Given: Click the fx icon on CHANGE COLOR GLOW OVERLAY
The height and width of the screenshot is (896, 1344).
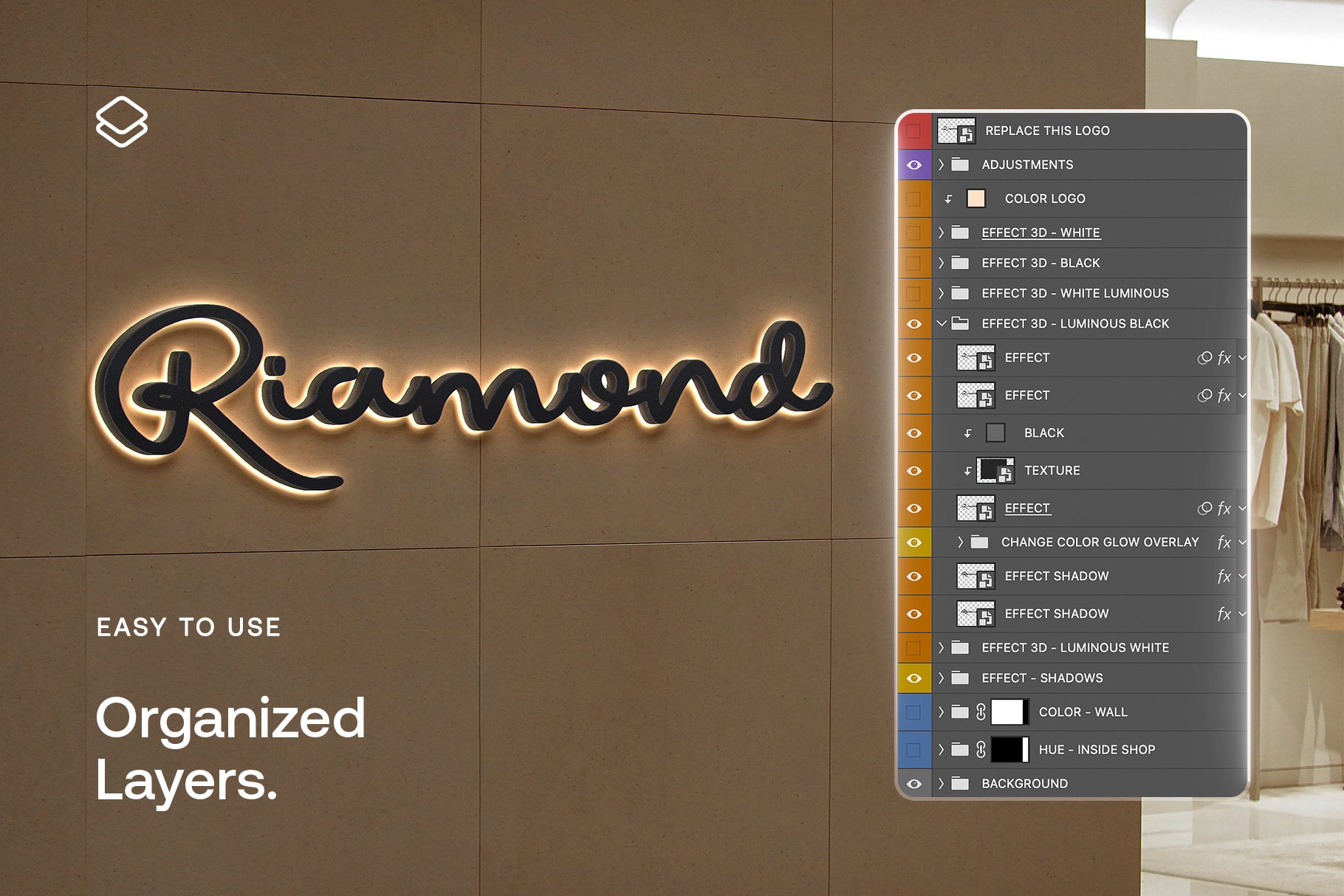Looking at the screenshot, I should (1224, 542).
